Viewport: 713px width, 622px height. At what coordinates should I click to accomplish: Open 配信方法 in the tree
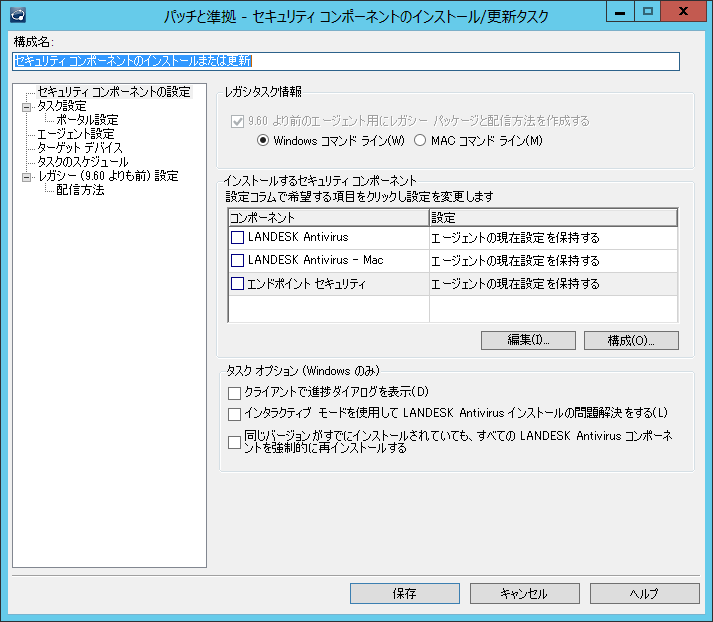click(80, 190)
